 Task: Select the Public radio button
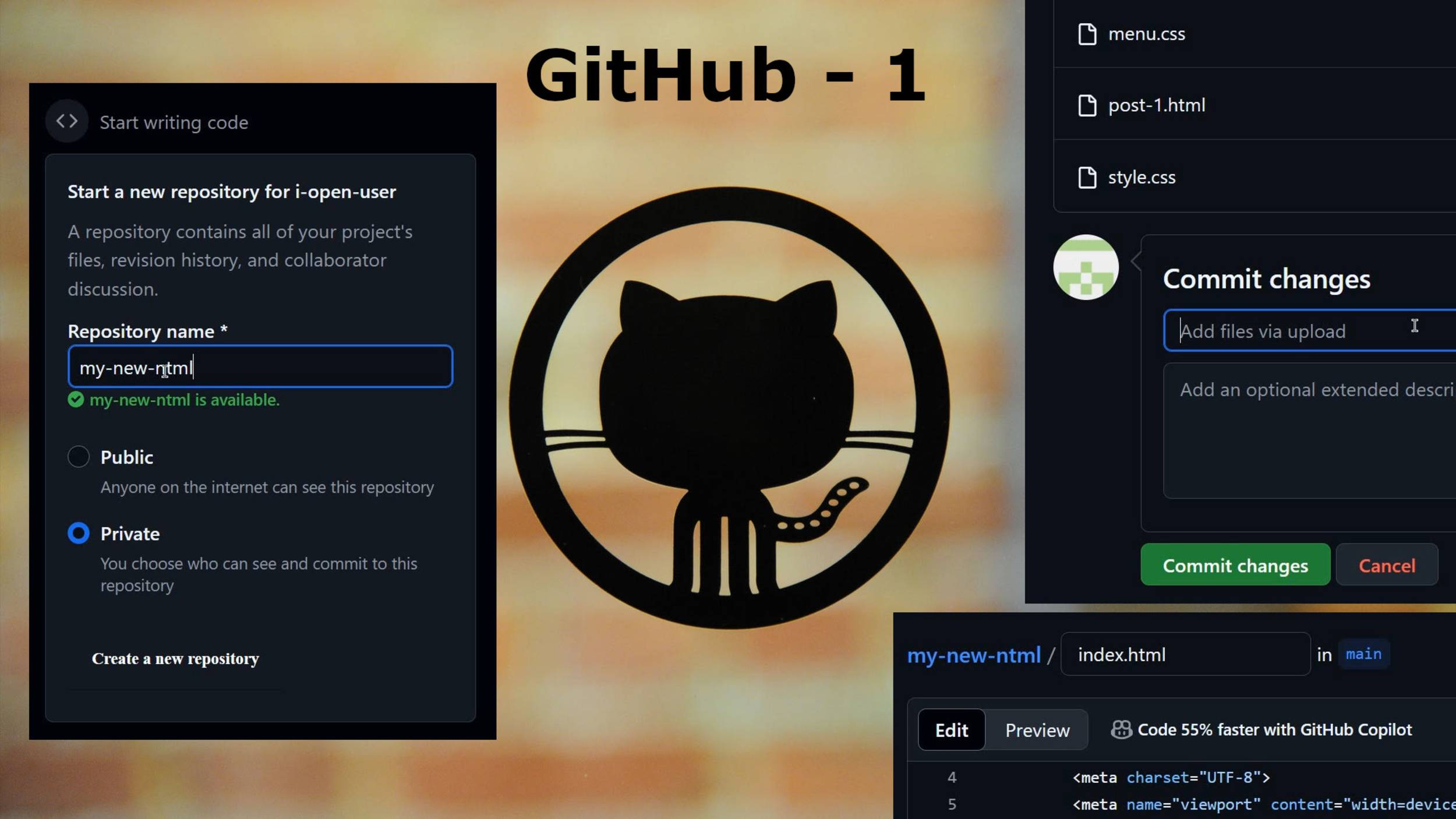click(x=79, y=457)
